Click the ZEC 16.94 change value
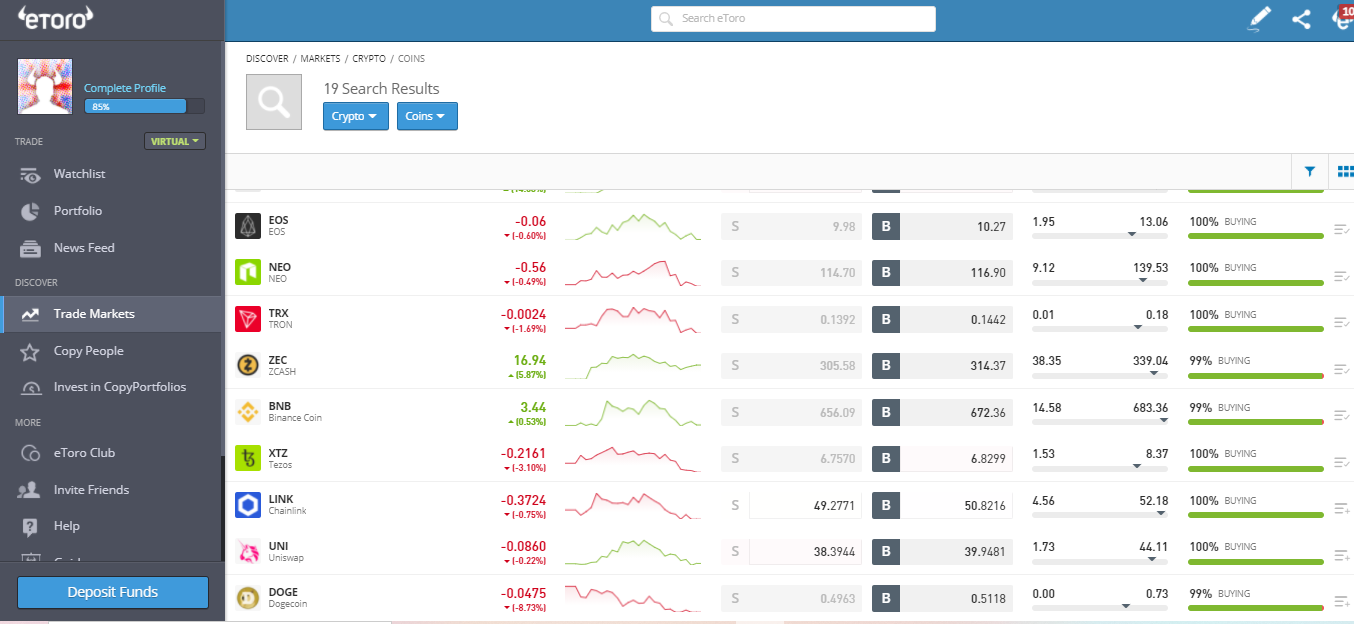The image size is (1354, 624). pos(529,359)
